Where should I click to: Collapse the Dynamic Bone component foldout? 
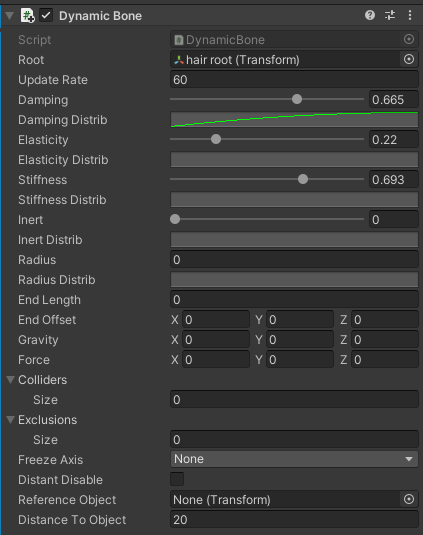point(10,16)
